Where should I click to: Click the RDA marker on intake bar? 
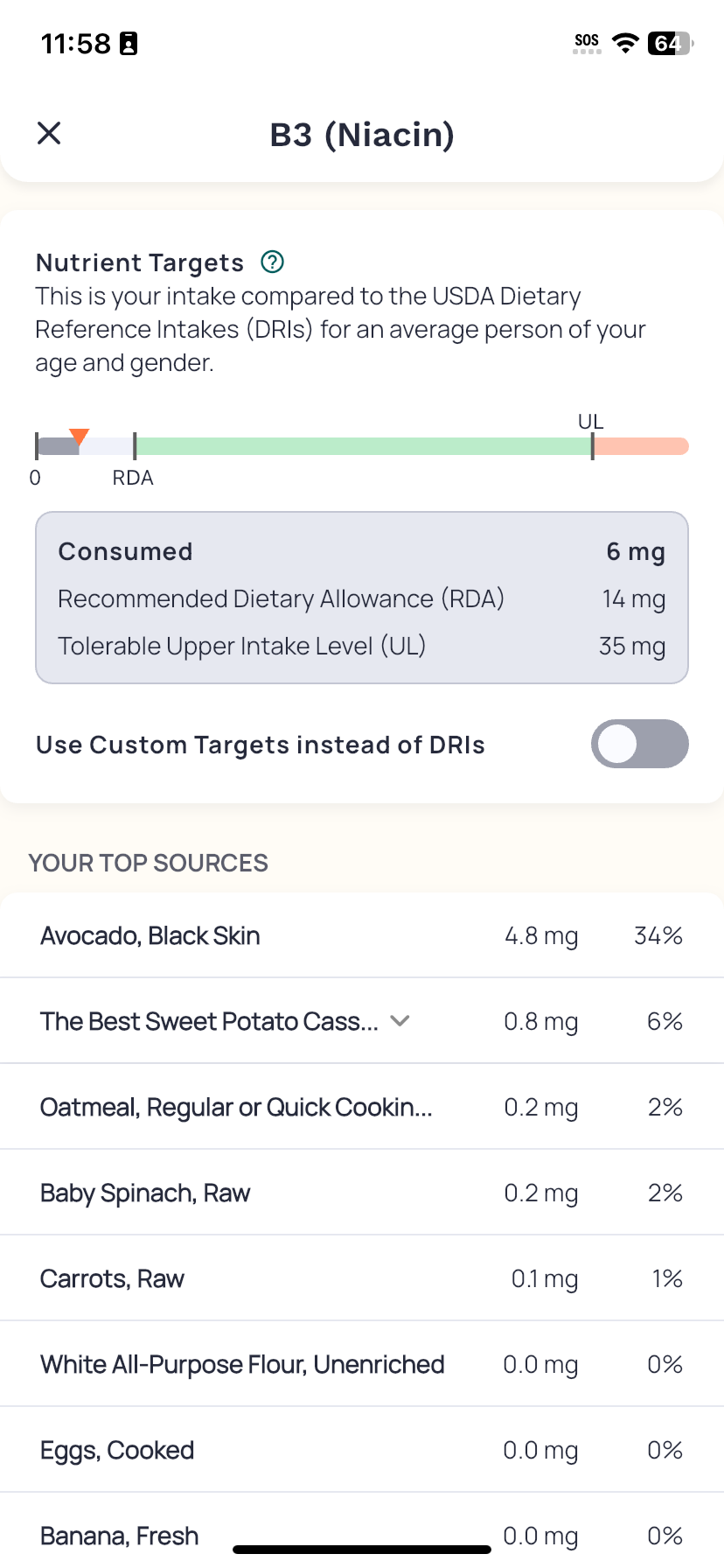135,445
